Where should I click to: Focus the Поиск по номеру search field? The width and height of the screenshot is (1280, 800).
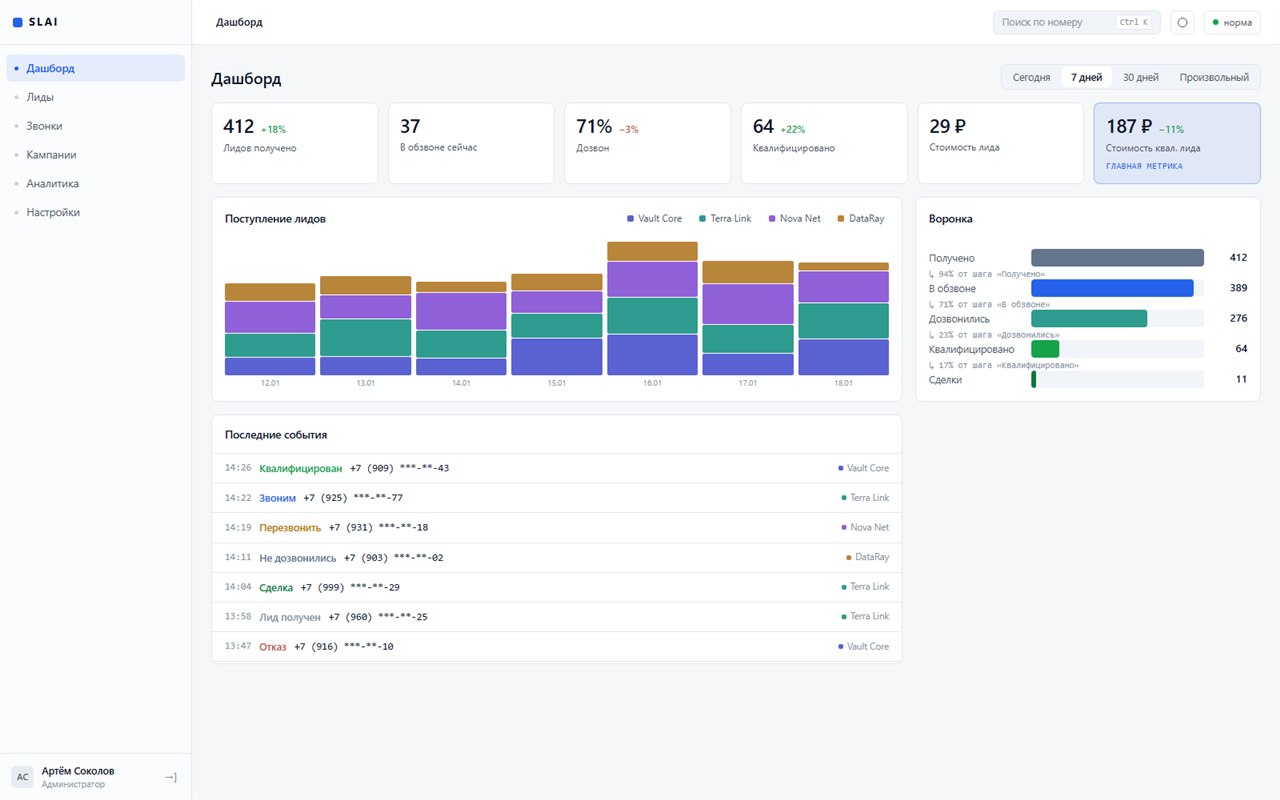point(1076,22)
